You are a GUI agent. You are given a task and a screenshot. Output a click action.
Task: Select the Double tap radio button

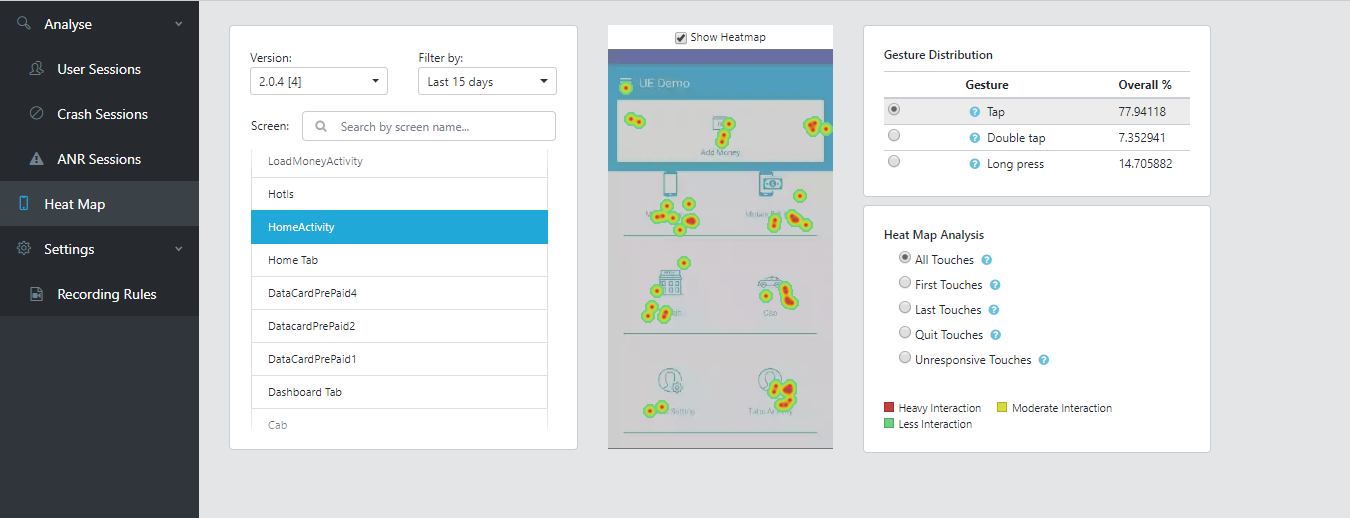point(894,135)
